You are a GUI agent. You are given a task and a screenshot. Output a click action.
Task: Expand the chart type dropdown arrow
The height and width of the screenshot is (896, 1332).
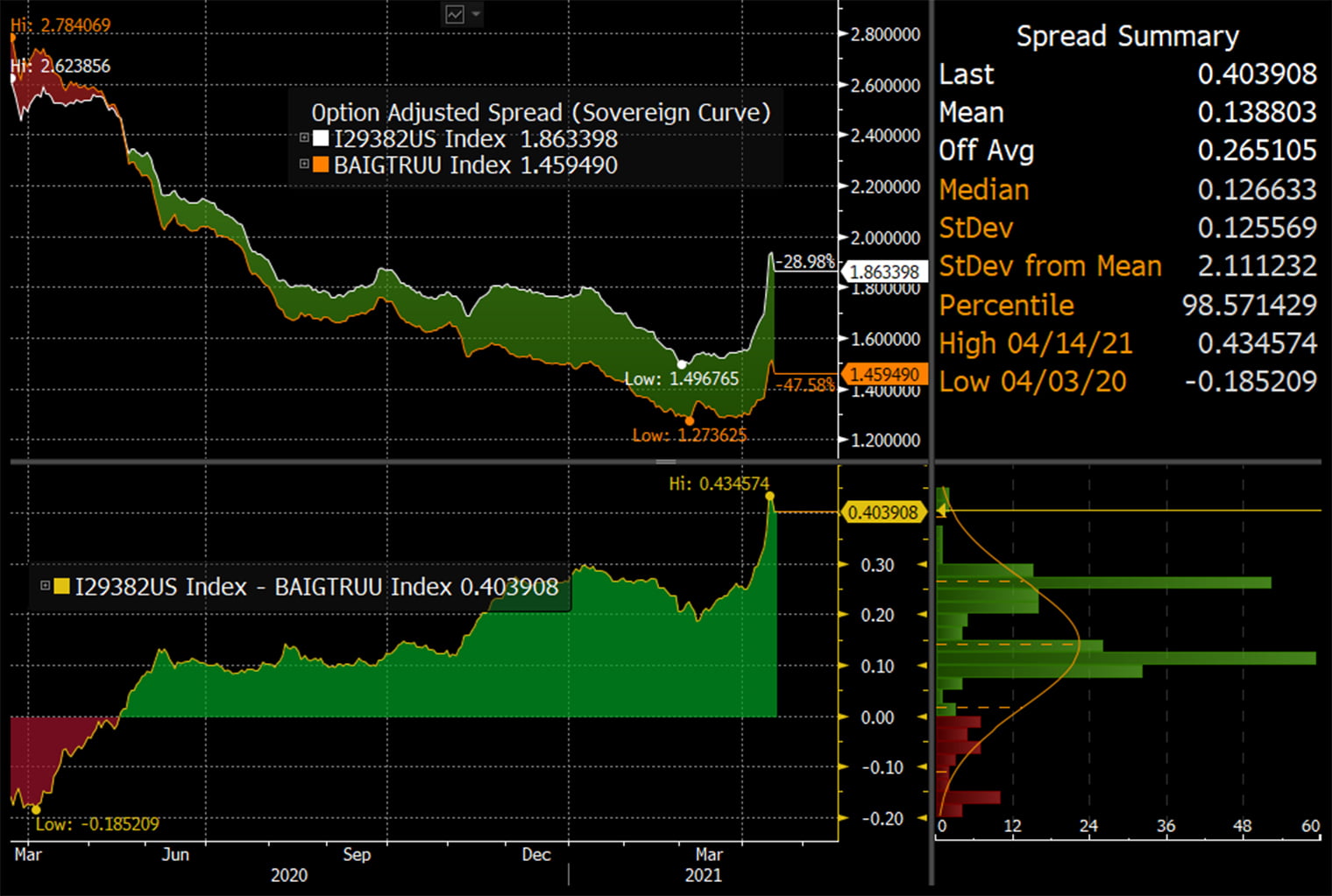pyautogui.click(x=476, y=14)
